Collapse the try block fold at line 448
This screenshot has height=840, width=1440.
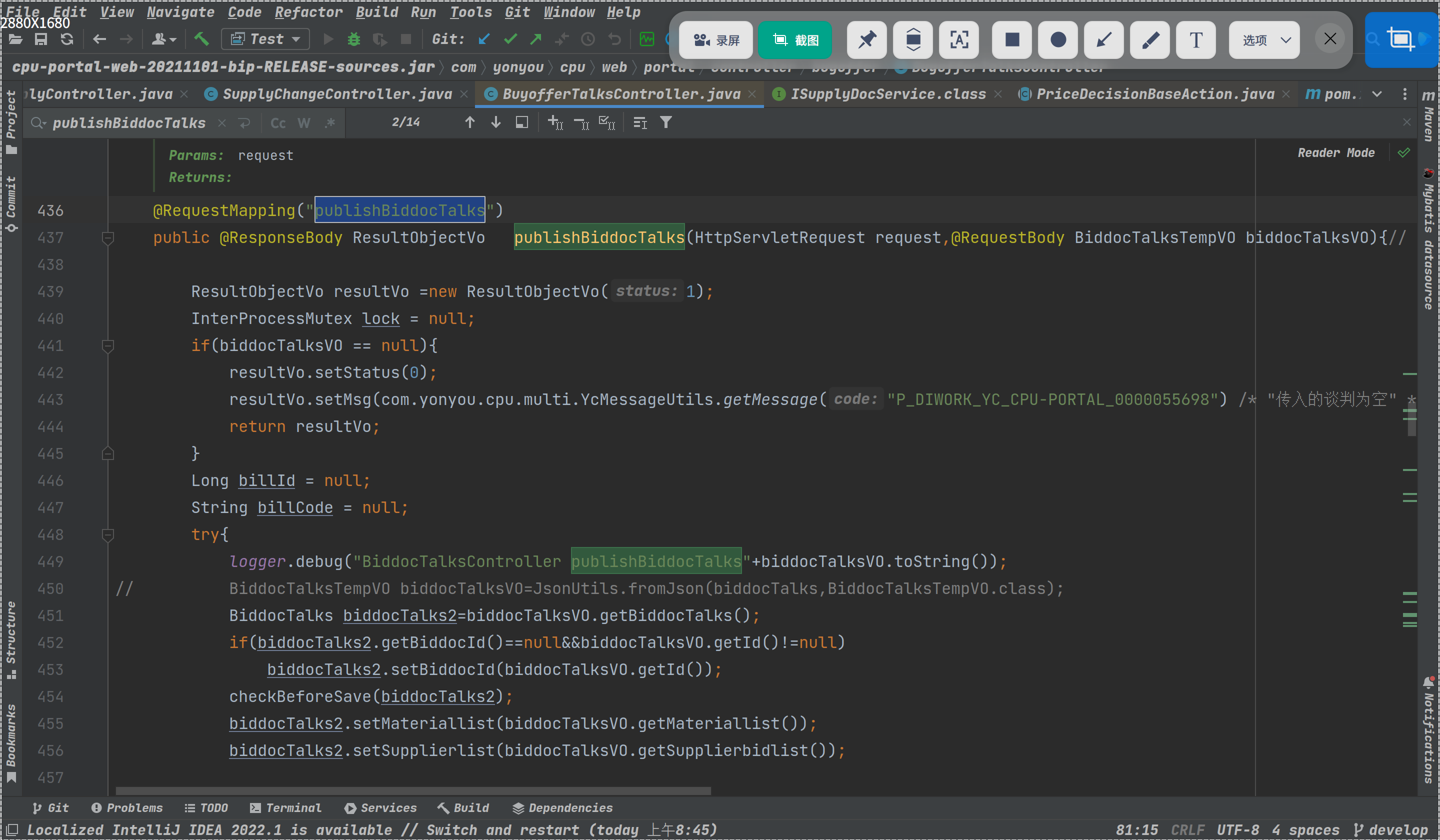coord(107,535)
